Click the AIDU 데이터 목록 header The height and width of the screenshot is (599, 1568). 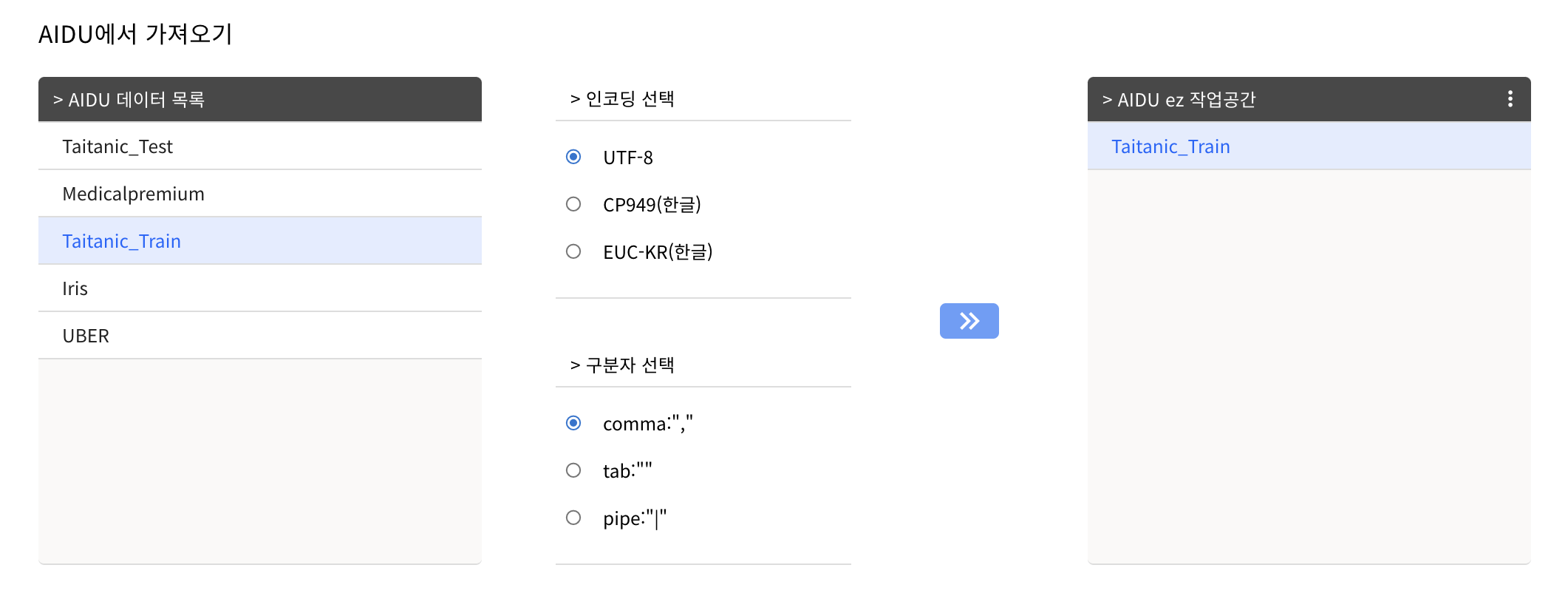point(260,99)
